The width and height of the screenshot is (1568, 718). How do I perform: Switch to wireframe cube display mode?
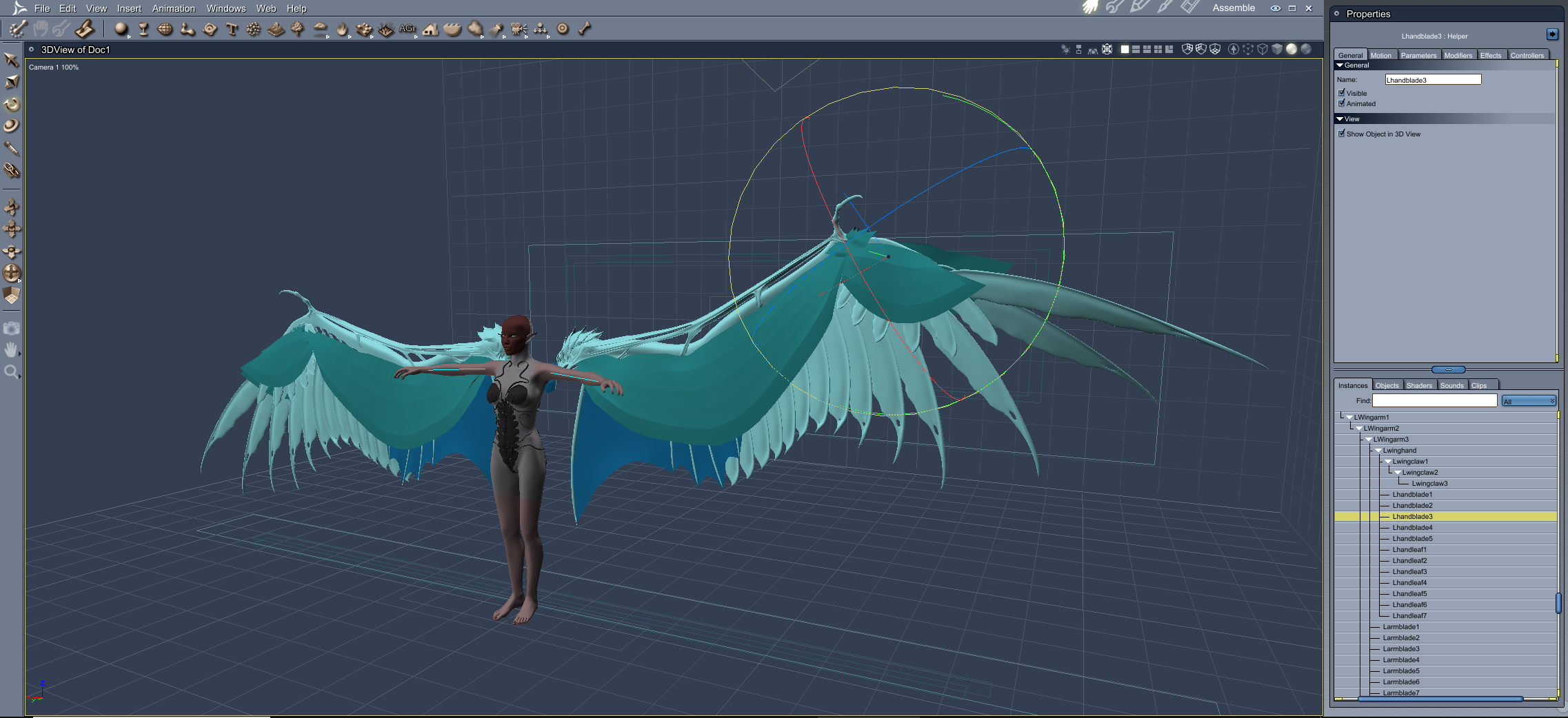[1263, 49]
